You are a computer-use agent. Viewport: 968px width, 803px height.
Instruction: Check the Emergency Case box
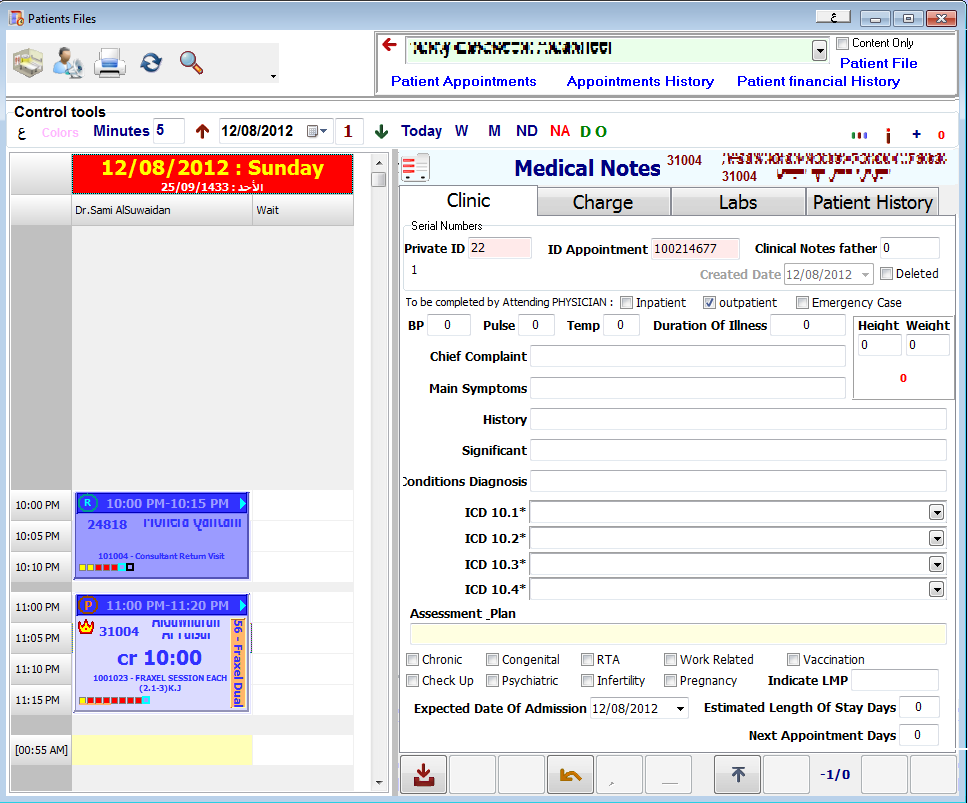point(802,303)
